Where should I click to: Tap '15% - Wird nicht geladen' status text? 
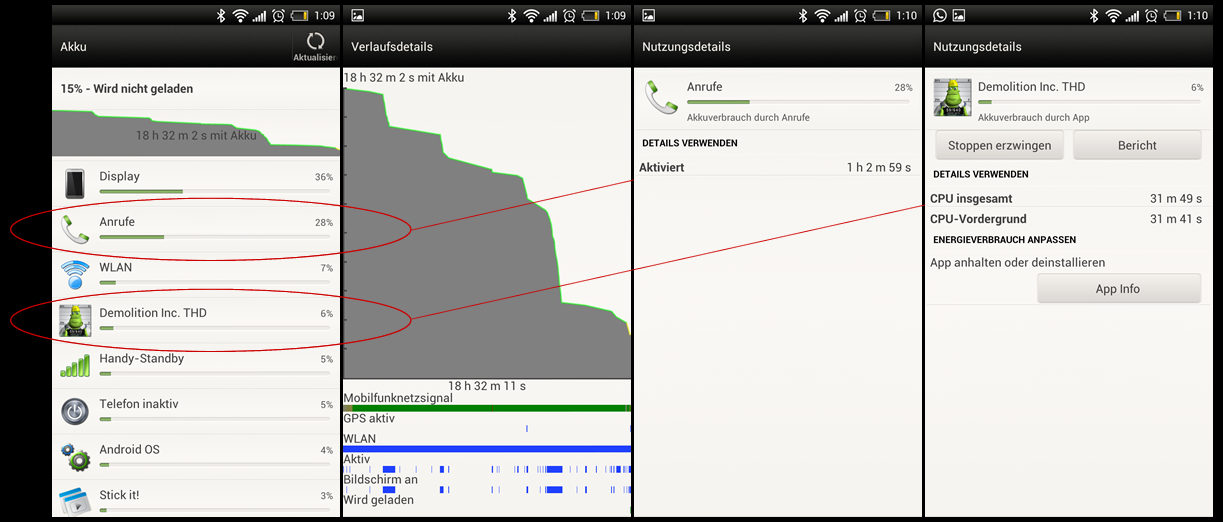[x=127, y=89]
